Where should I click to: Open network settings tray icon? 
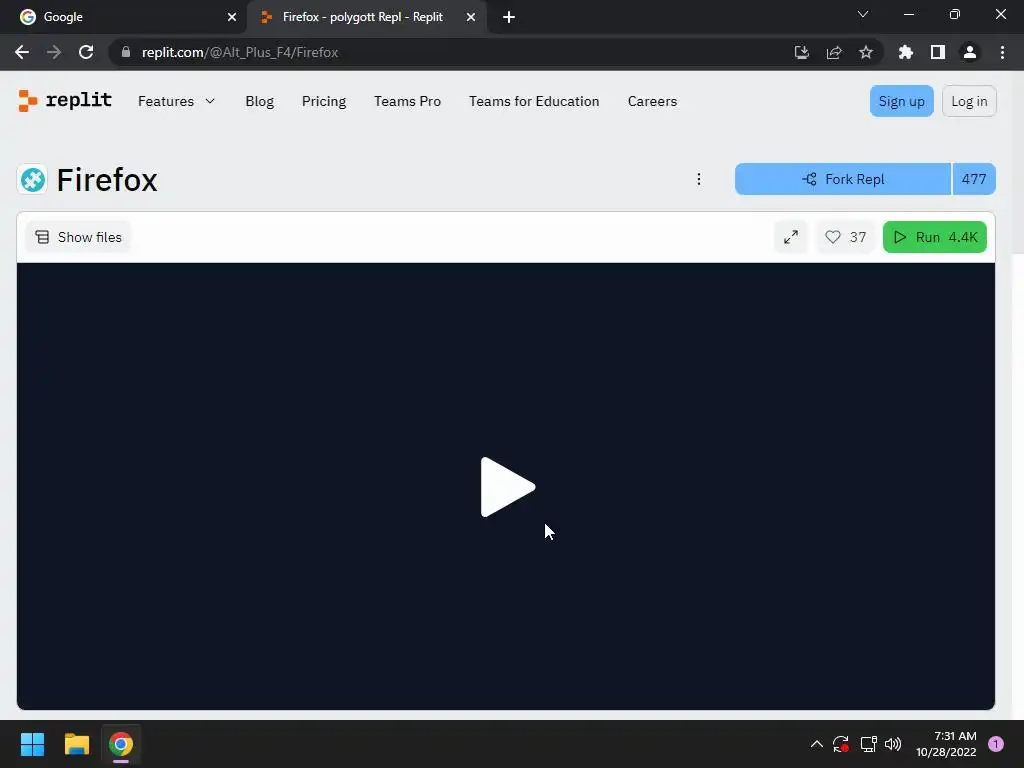868,744
